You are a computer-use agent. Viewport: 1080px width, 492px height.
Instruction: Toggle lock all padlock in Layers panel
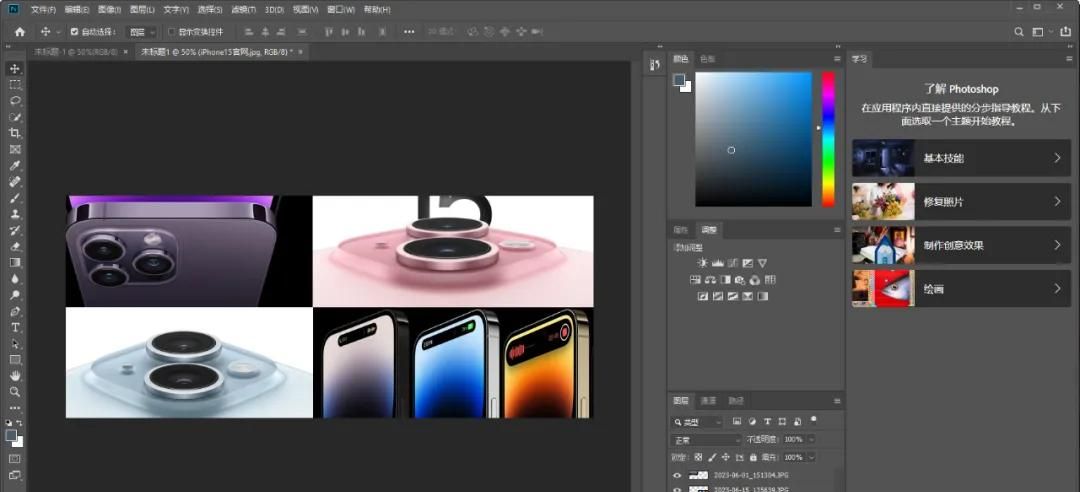click(x=754, y=457)
